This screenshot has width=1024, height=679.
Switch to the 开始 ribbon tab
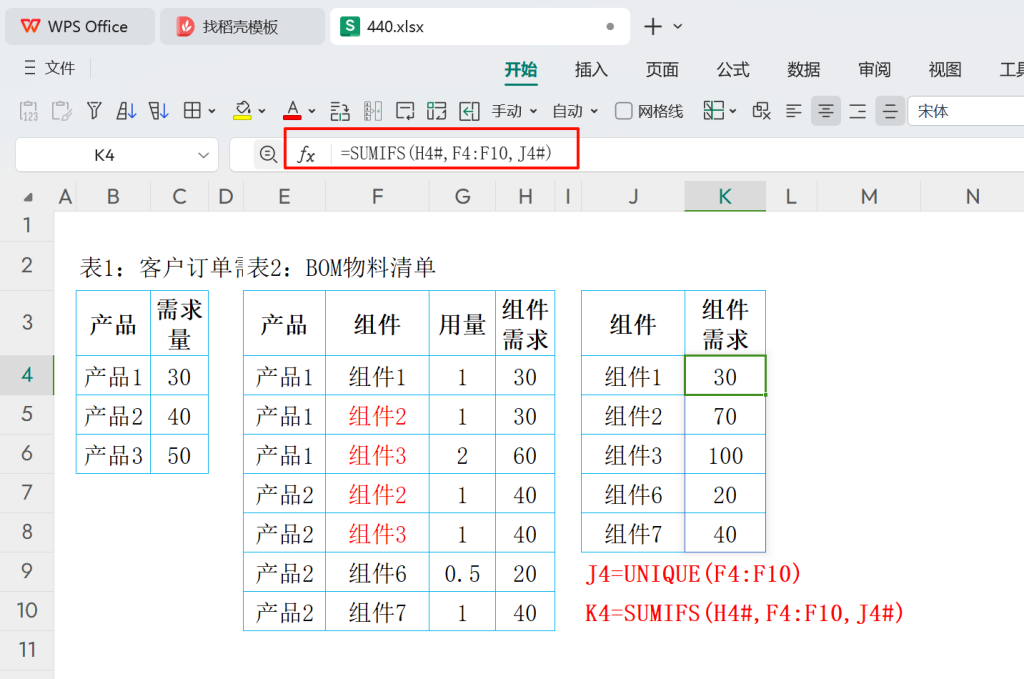(520, 70)
